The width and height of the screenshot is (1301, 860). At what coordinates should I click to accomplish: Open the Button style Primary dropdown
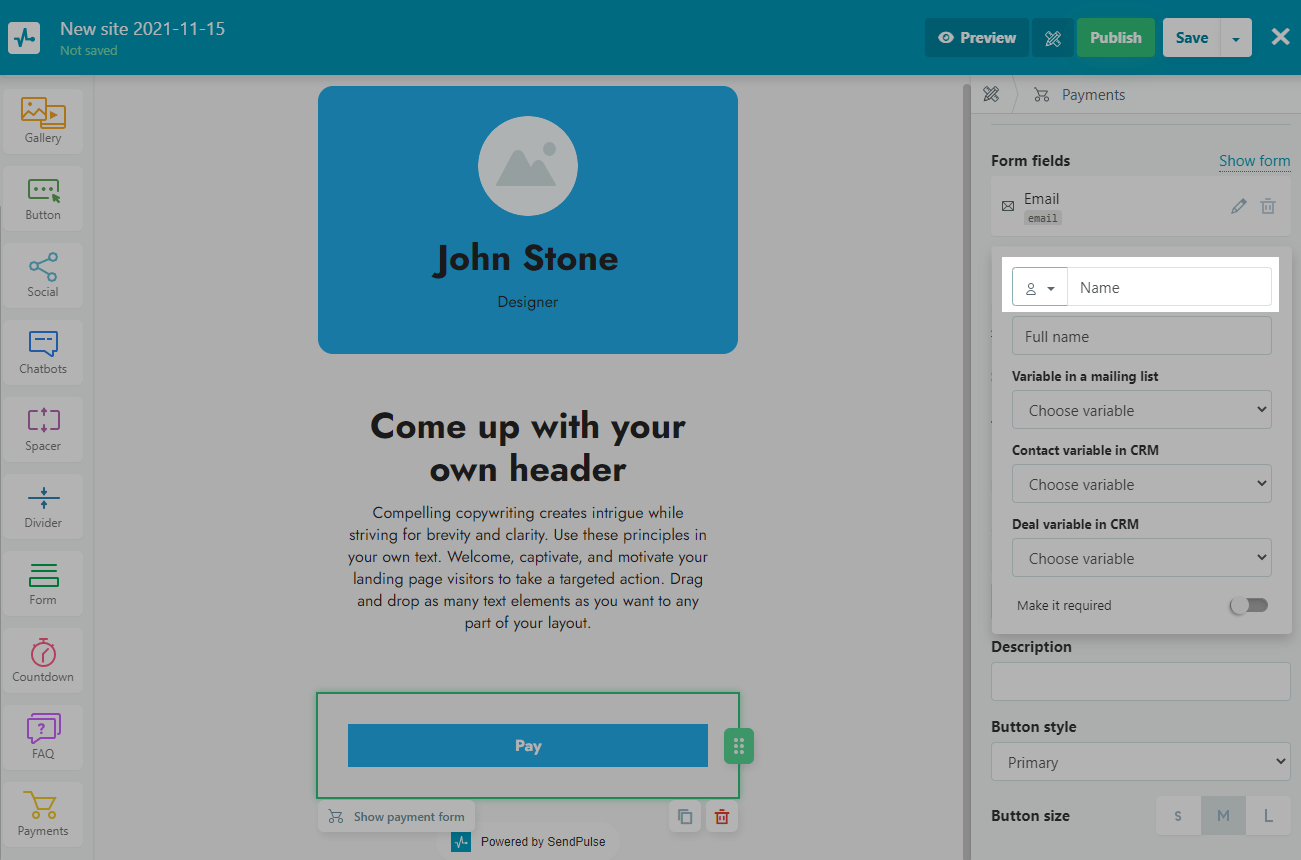click(1140, 762)
